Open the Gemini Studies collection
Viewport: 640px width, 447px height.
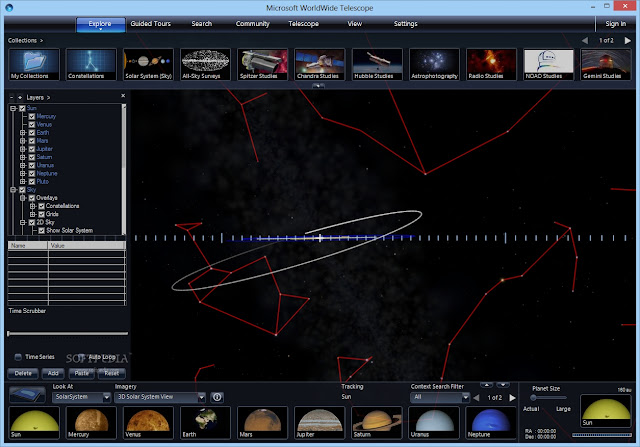tap(606, 64)
